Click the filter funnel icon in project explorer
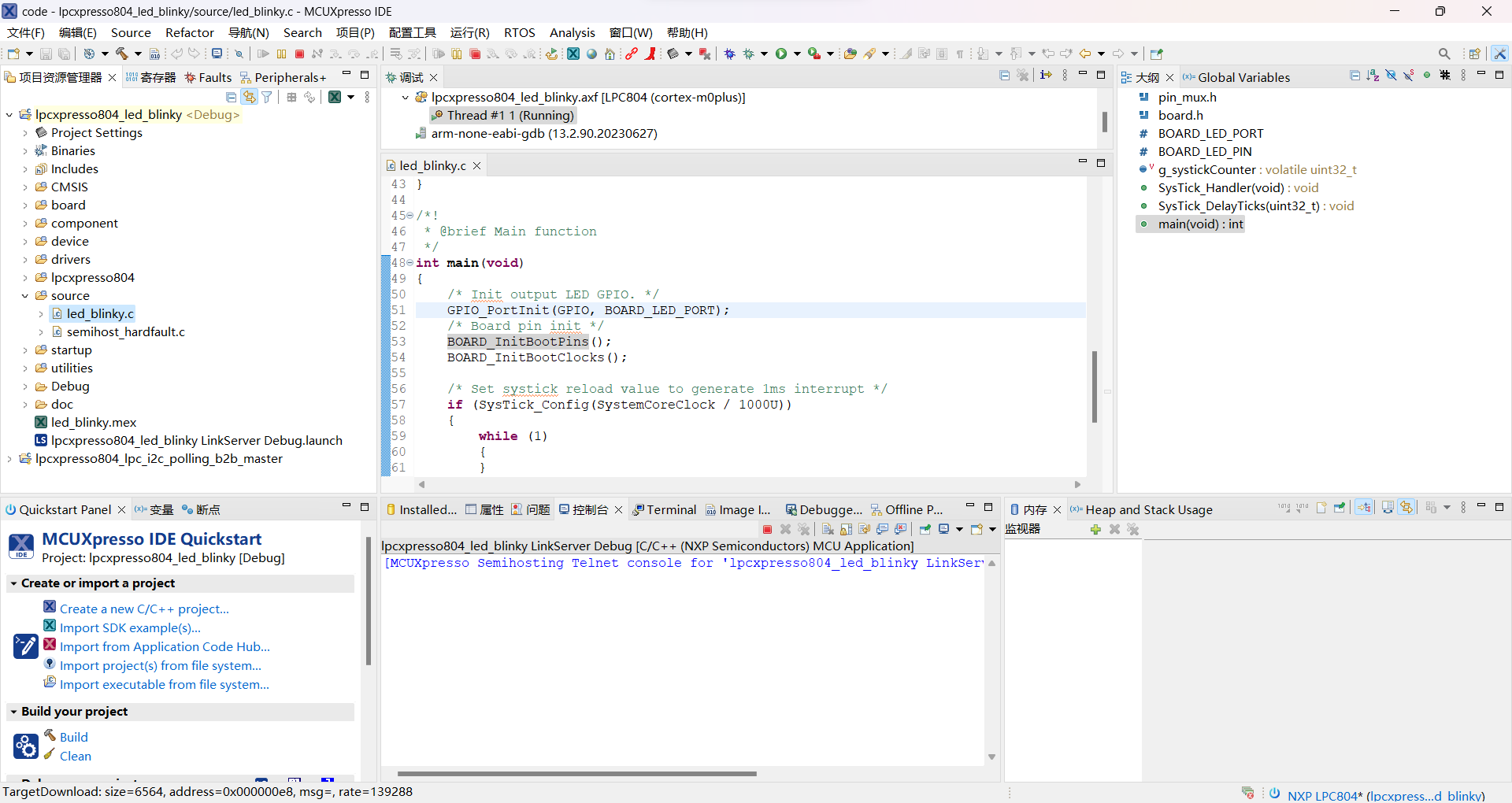1512x803 pixels. [267, 97]
